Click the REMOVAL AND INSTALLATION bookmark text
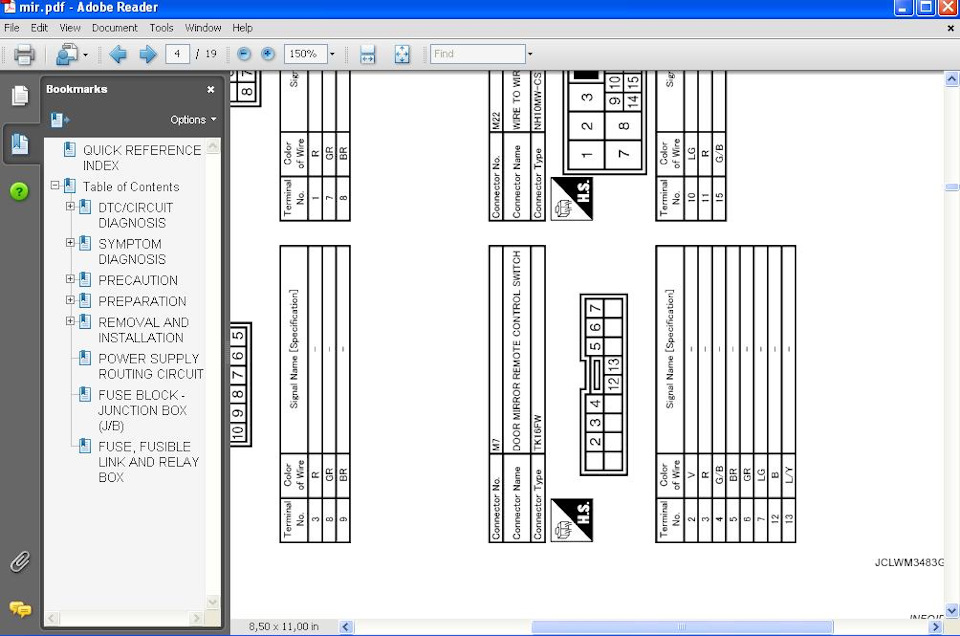 coord(143,330)
